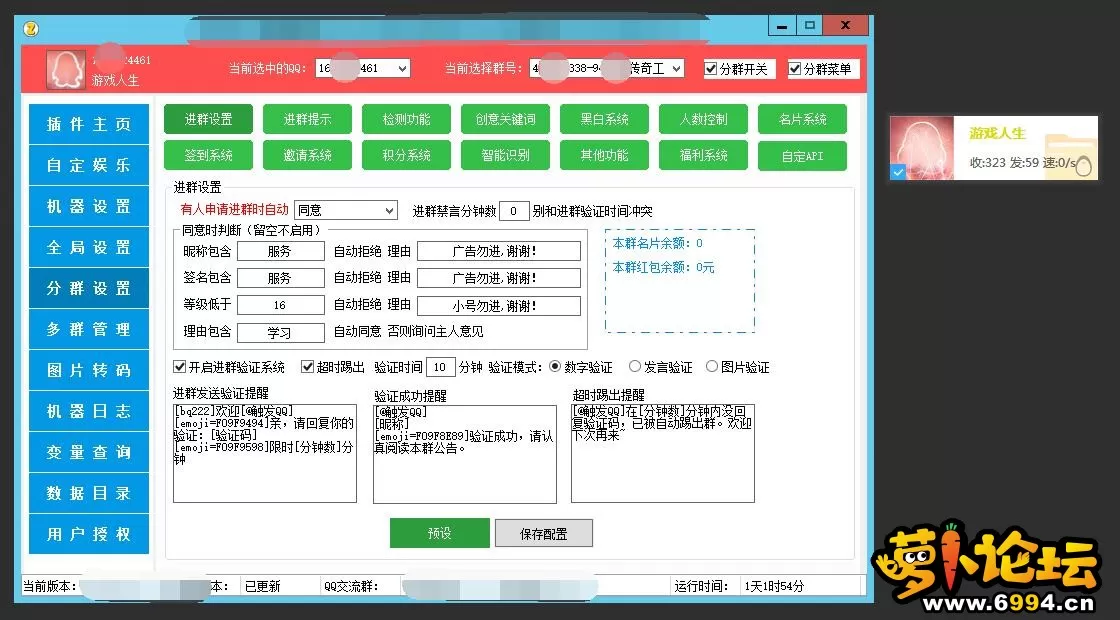The image size is (1120, 620).
Task: Select the 发言验证 radio button
Action: [635, 367]
